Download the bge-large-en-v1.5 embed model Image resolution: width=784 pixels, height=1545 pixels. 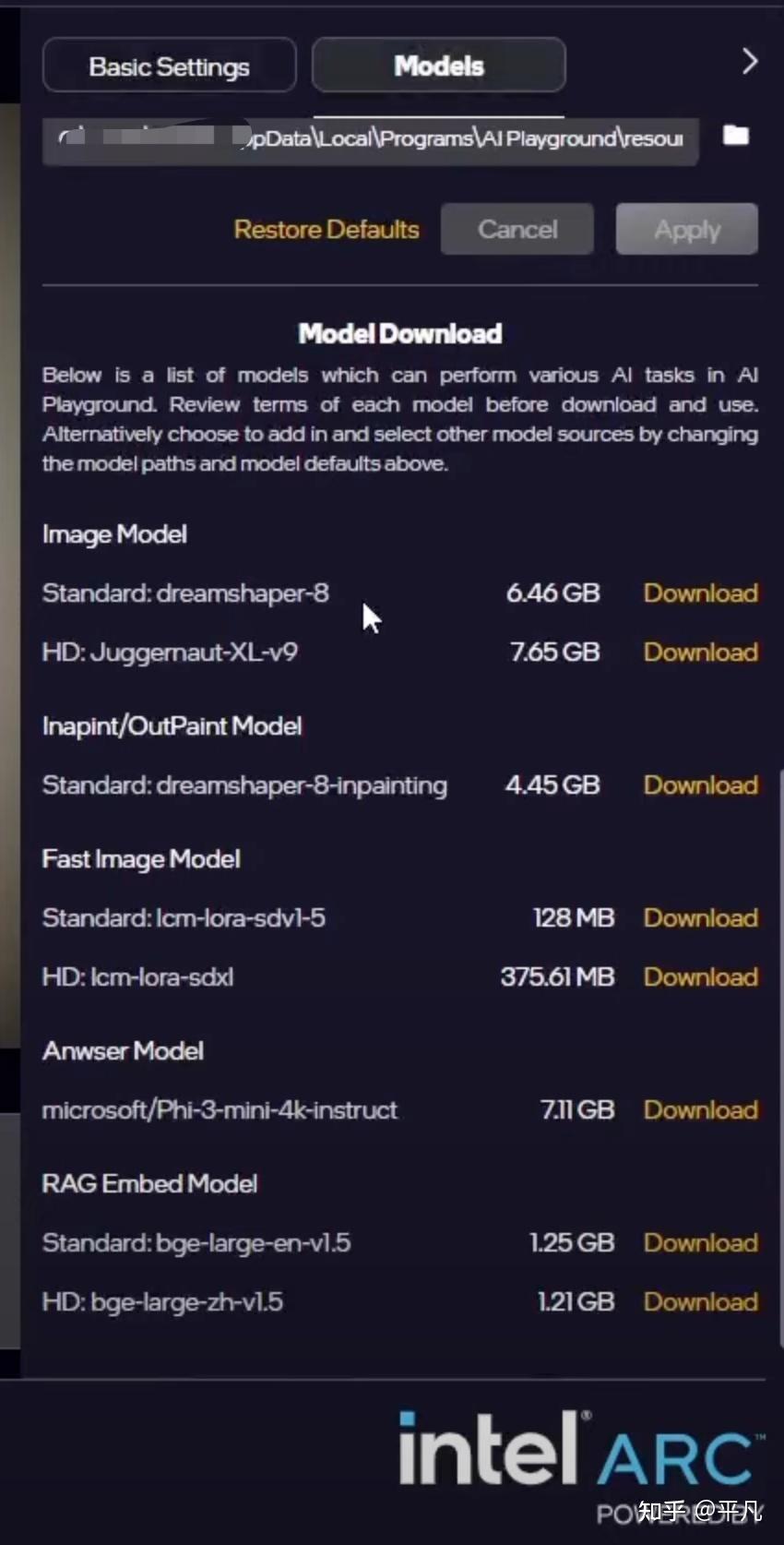(x=700, y=1243)
